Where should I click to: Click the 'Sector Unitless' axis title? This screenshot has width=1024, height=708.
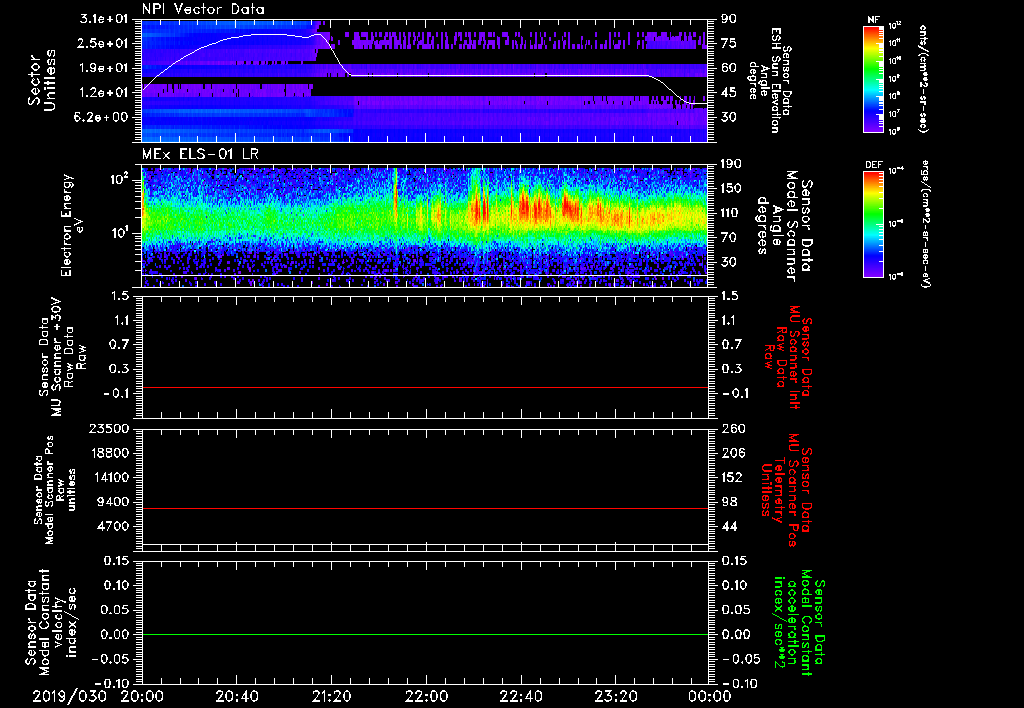tap(42, 80)
